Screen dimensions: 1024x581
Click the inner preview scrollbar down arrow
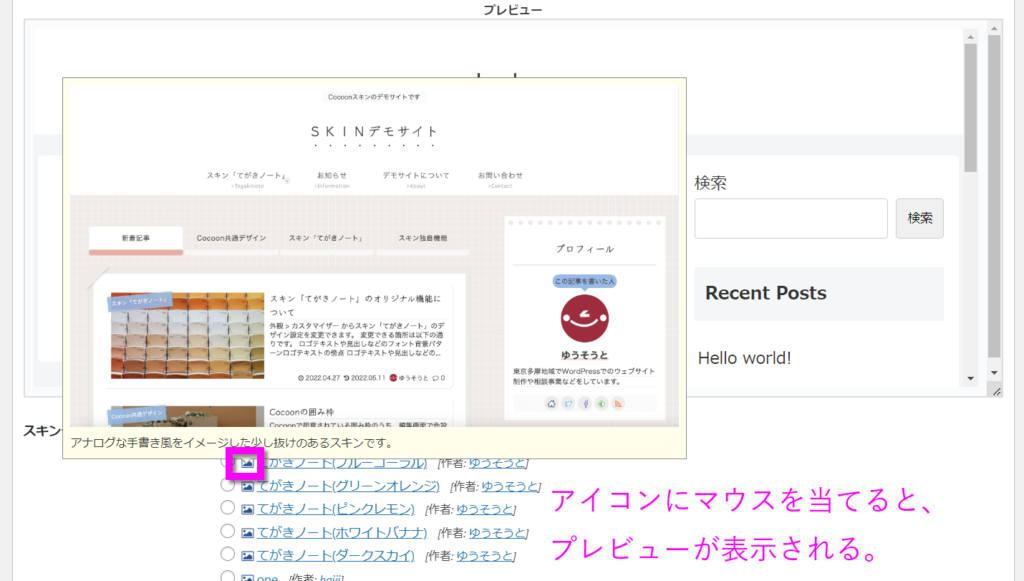970,379
